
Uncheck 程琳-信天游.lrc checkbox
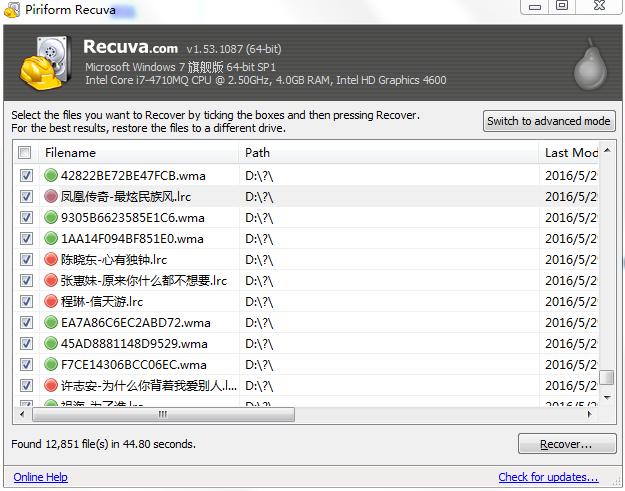[x=26, y=302]
